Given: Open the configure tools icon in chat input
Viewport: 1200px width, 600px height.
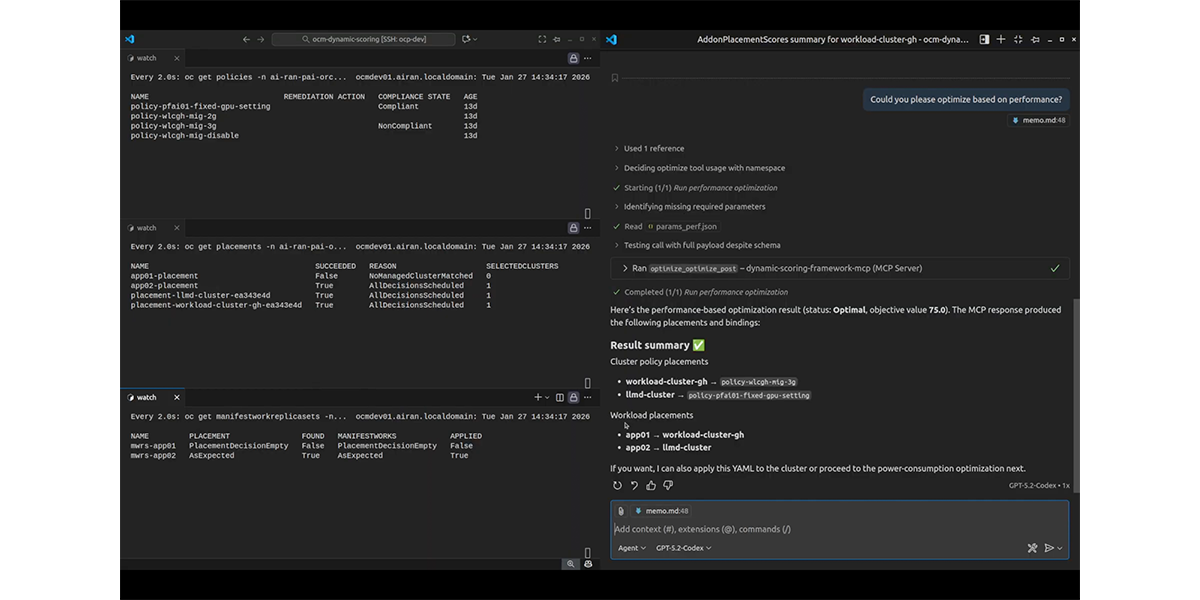Looking at the screenshot, I should (x=1032, y=548).
